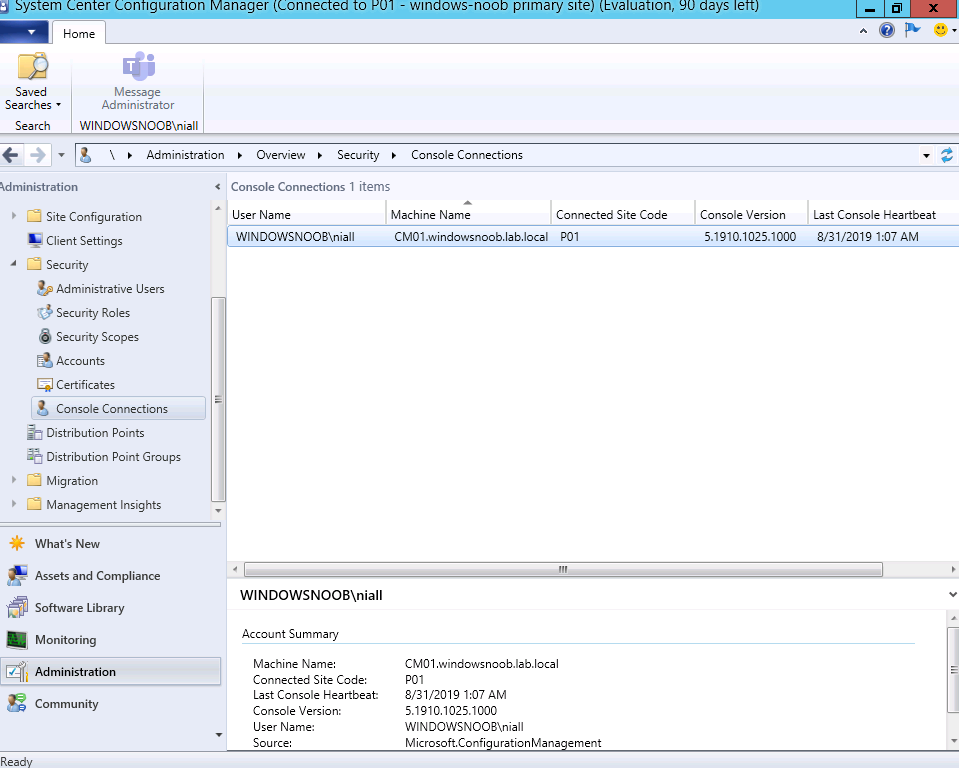Sort by the Connected Site Code column
Viewport: 959px width, 768px height.
coord(623,215)
